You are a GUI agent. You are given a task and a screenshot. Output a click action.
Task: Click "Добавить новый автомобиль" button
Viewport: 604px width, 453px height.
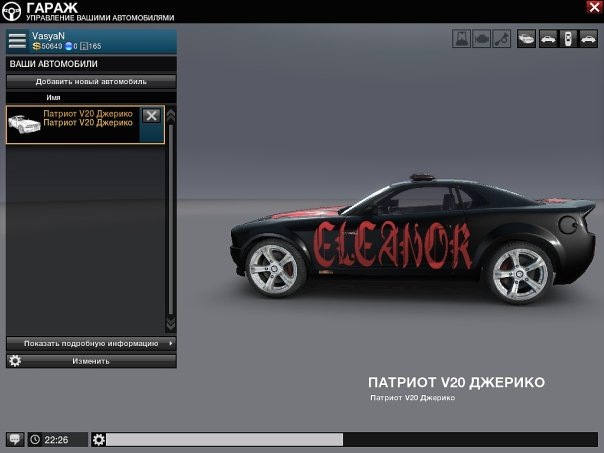pyautogui.click(x=91, y=81)
